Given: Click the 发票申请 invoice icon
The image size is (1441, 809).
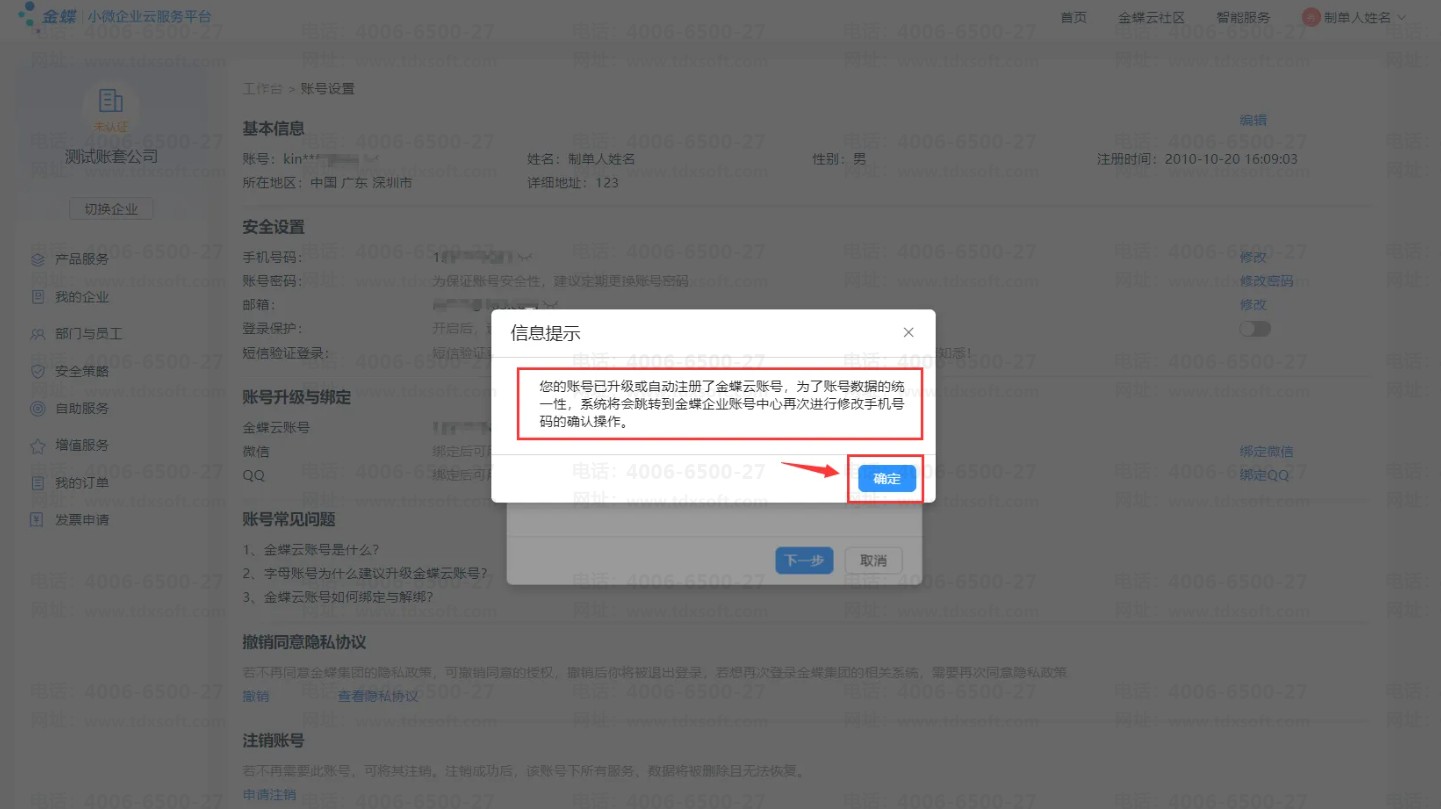Looking at the screenshot, I should 38,520.
